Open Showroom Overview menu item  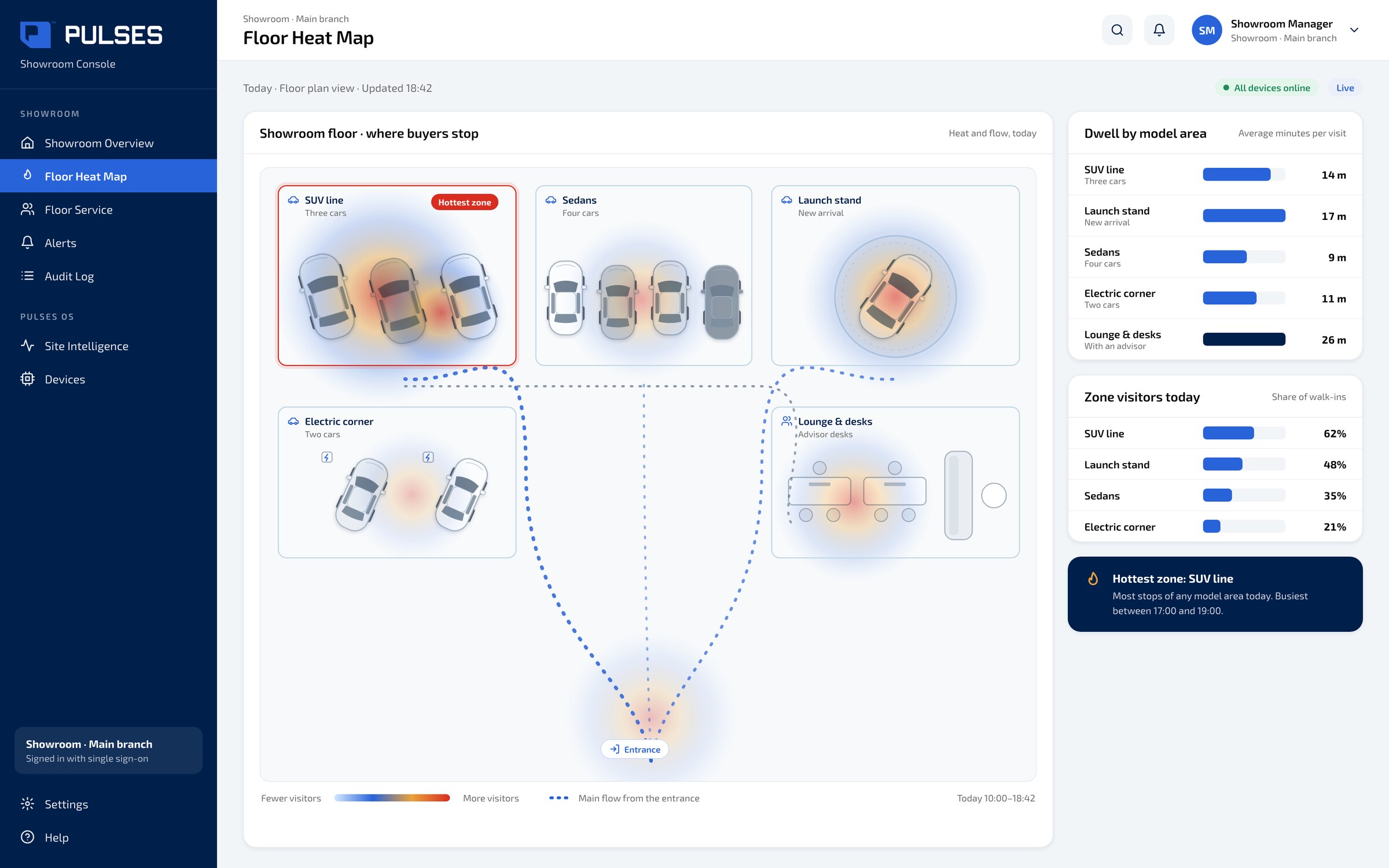[x=108, y=143]
